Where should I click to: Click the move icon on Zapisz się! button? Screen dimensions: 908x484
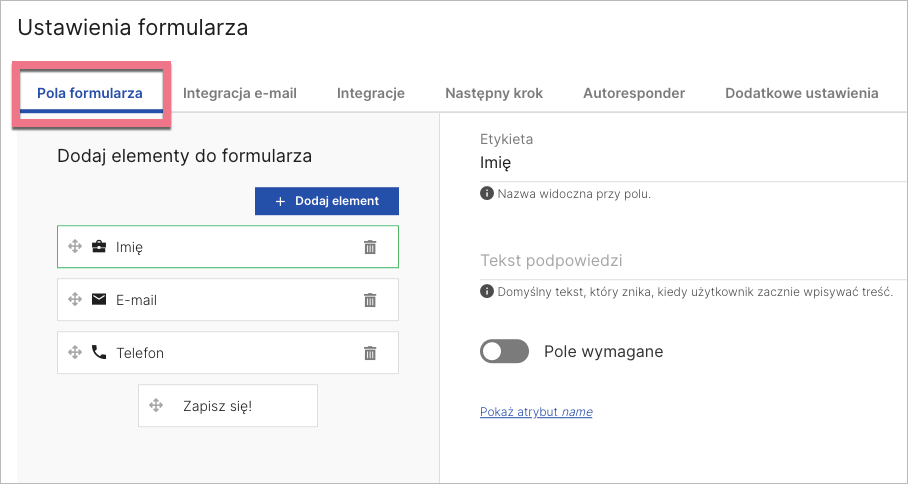click(156, 406)
